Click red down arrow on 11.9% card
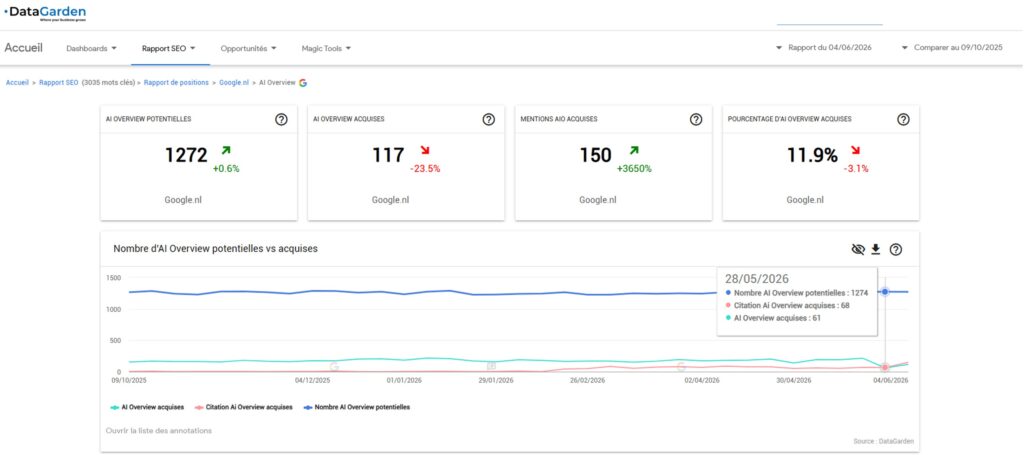The image size is (1024, 455). pyautogui.click(x=855, y=151)
